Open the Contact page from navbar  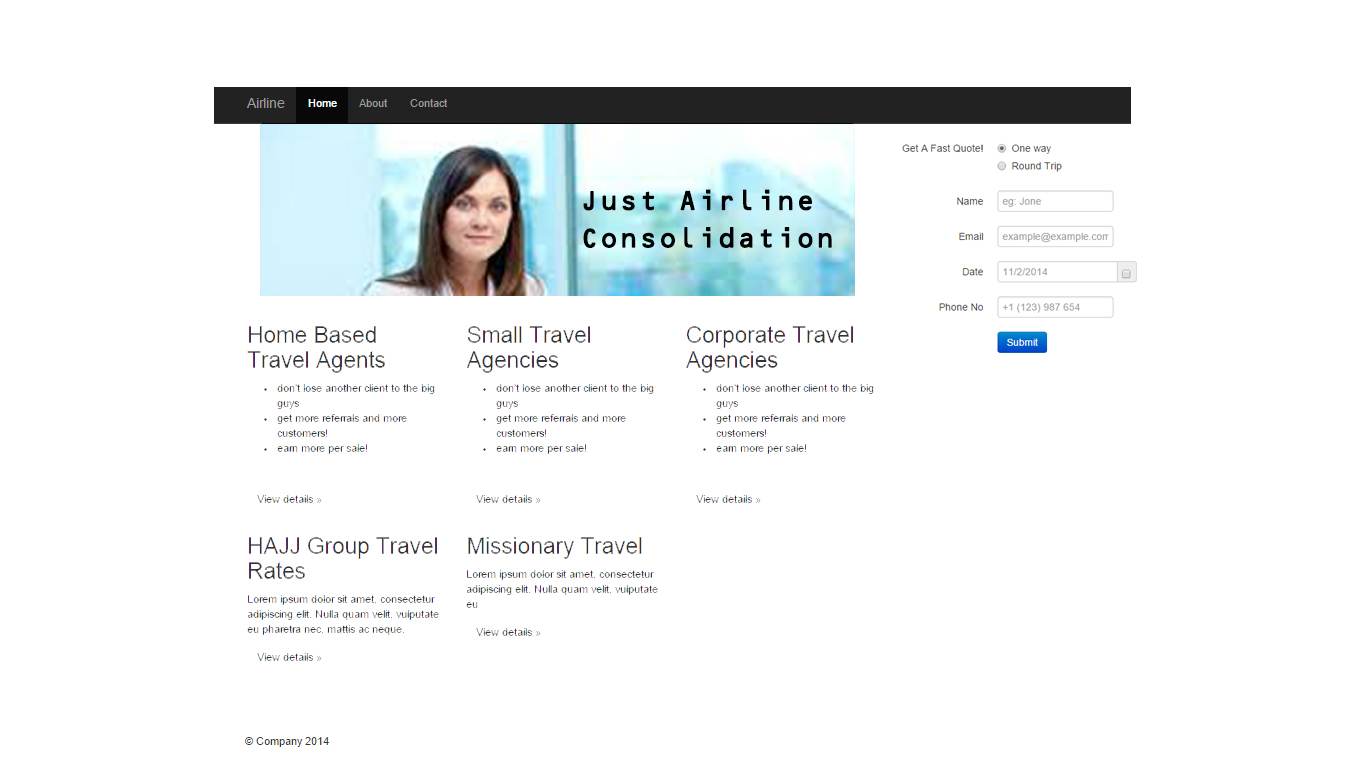pos(428,104)
